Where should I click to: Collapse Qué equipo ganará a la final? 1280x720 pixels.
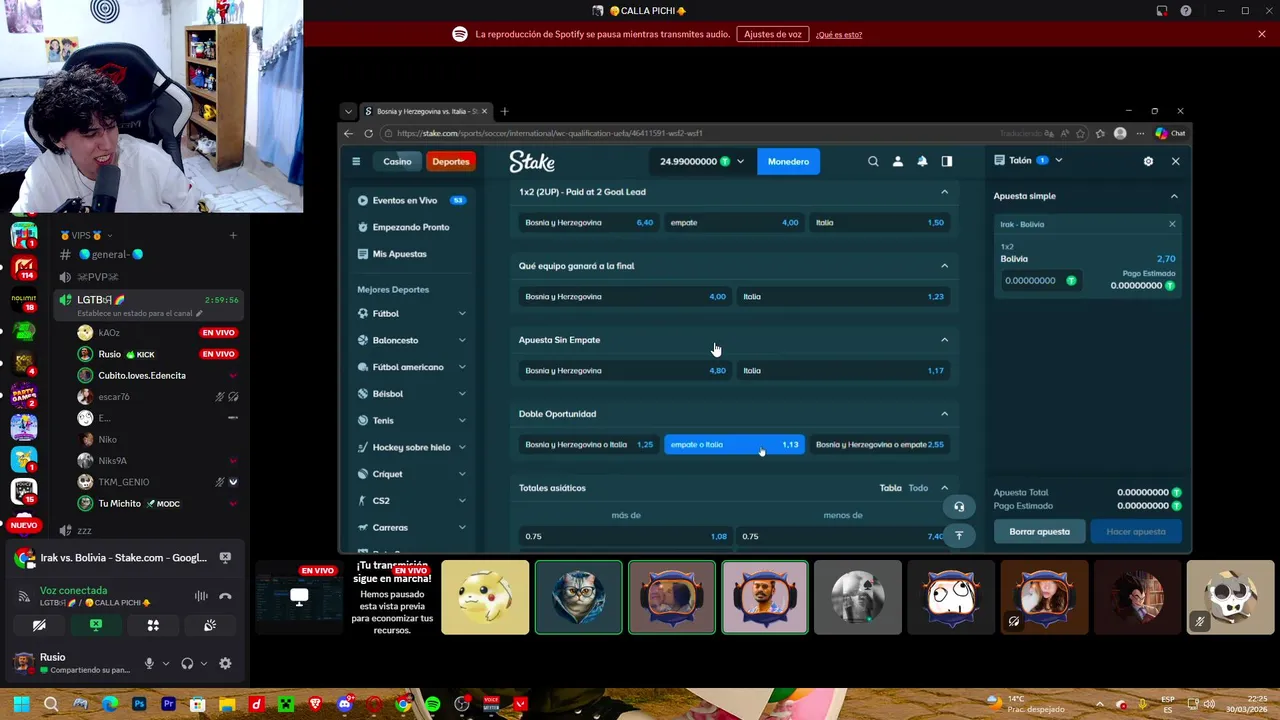click(x=944, y=266)
